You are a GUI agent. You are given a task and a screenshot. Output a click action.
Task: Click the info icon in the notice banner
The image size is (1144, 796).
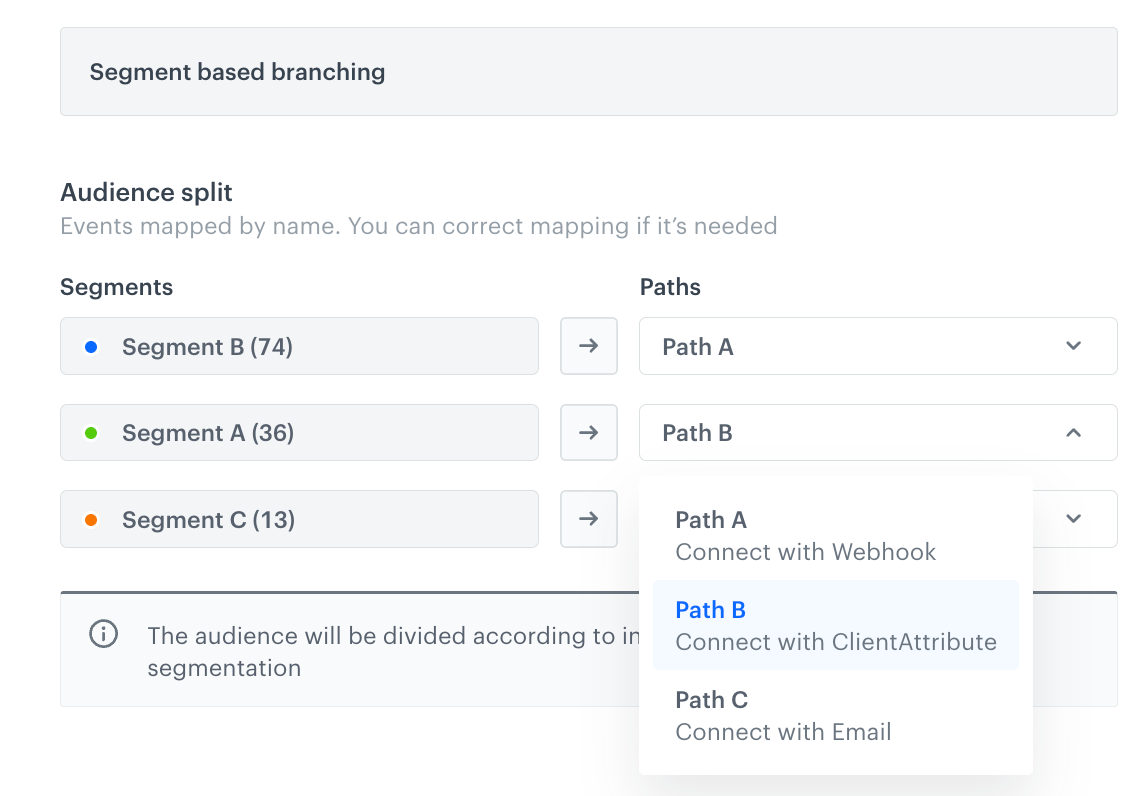click(103, 635)
